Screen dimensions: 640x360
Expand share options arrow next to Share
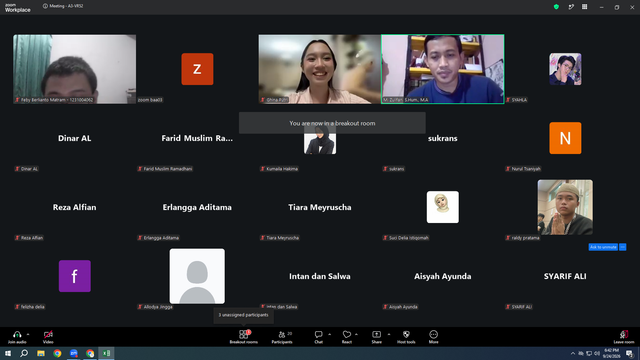point(389,334)
